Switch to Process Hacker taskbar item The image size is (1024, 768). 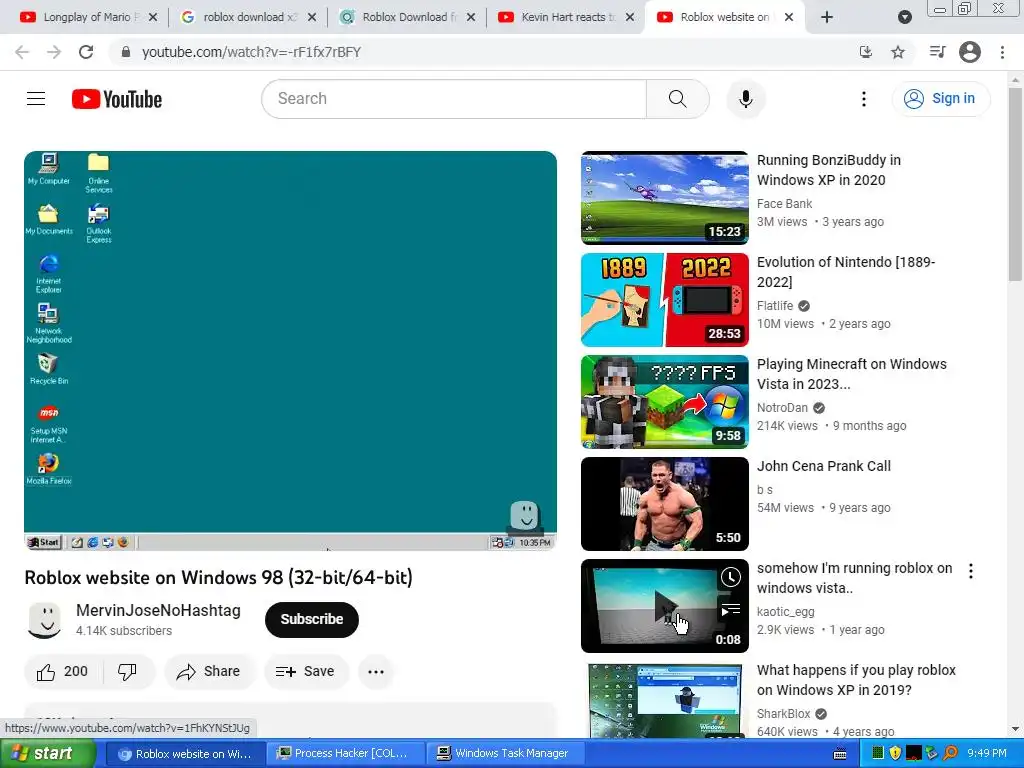click(345, 754)
